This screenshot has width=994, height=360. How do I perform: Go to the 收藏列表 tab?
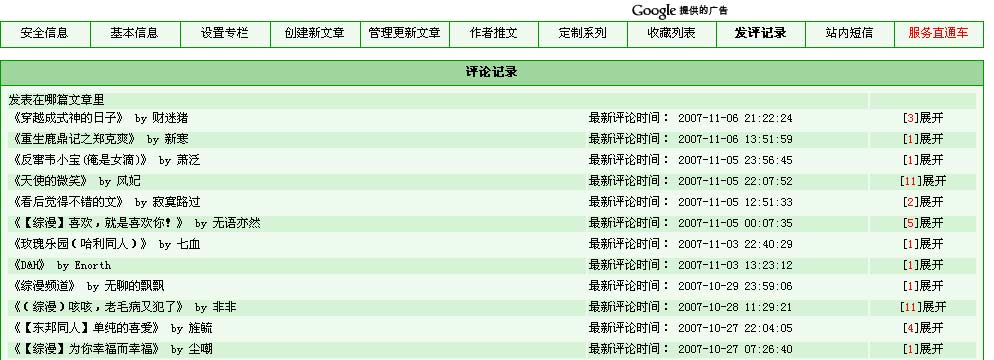tap(671, 33)
